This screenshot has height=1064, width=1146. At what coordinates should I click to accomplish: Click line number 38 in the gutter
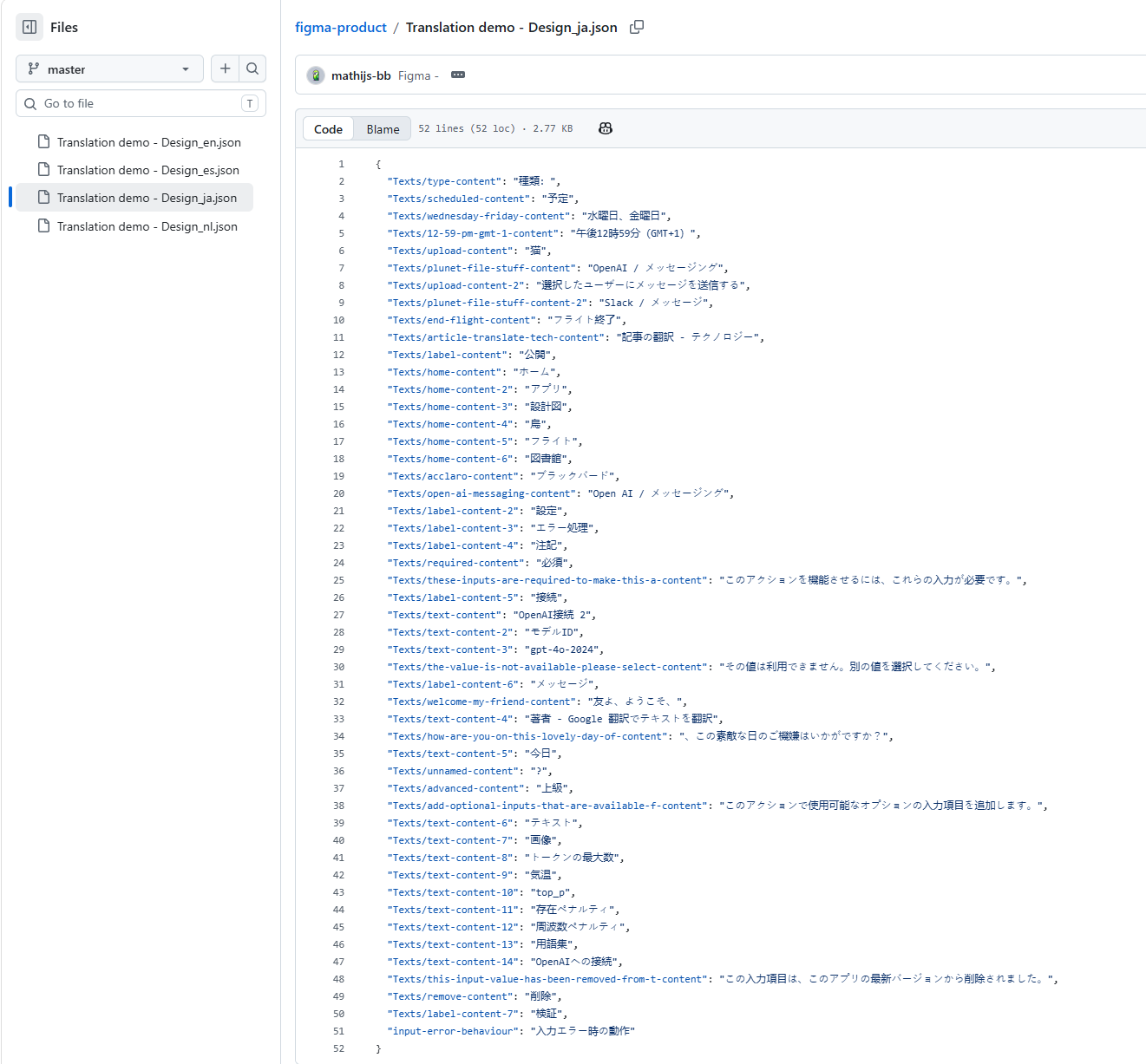338,806
